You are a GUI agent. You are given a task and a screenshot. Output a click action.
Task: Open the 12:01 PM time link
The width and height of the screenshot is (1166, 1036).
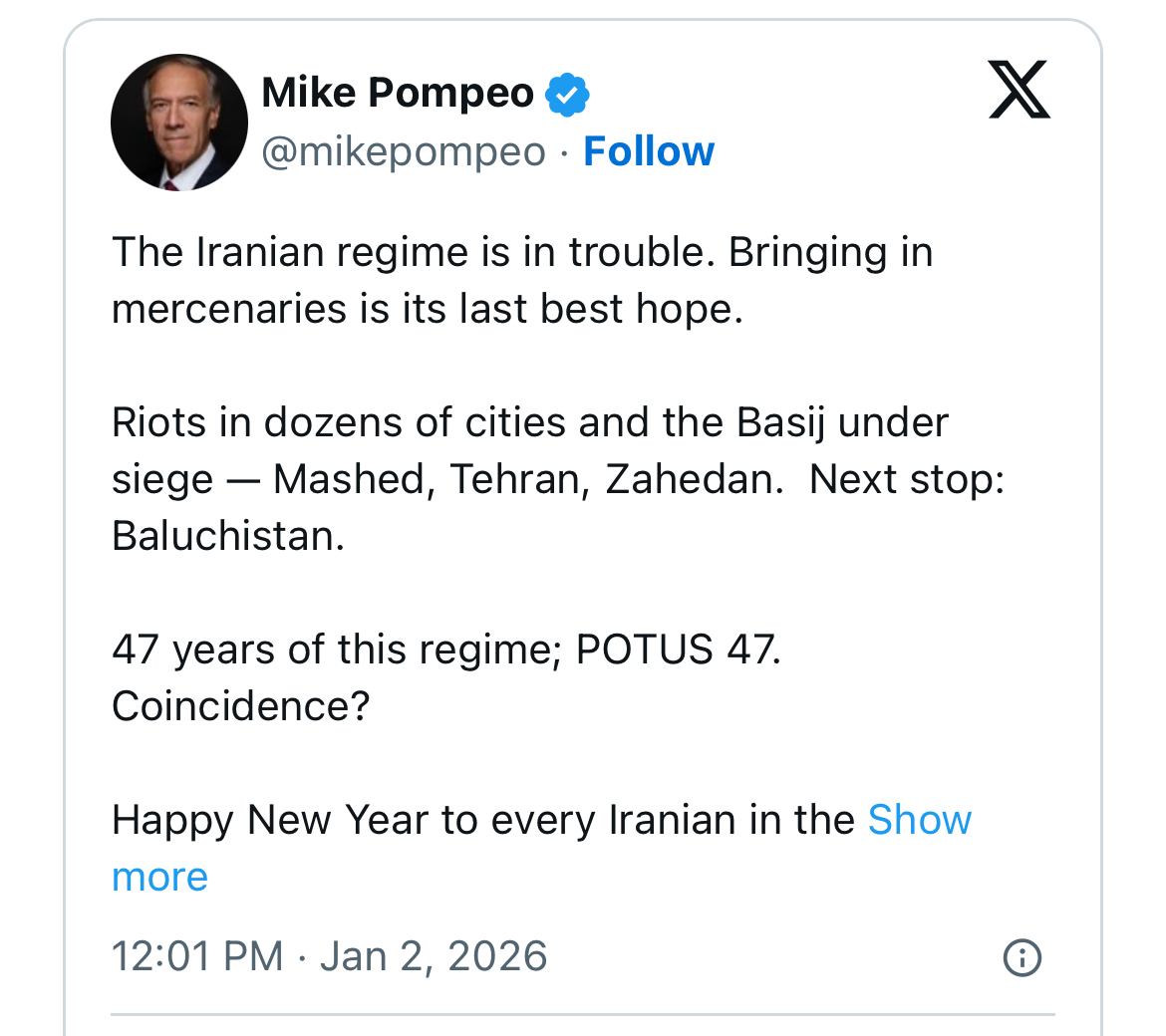point(197,956)
